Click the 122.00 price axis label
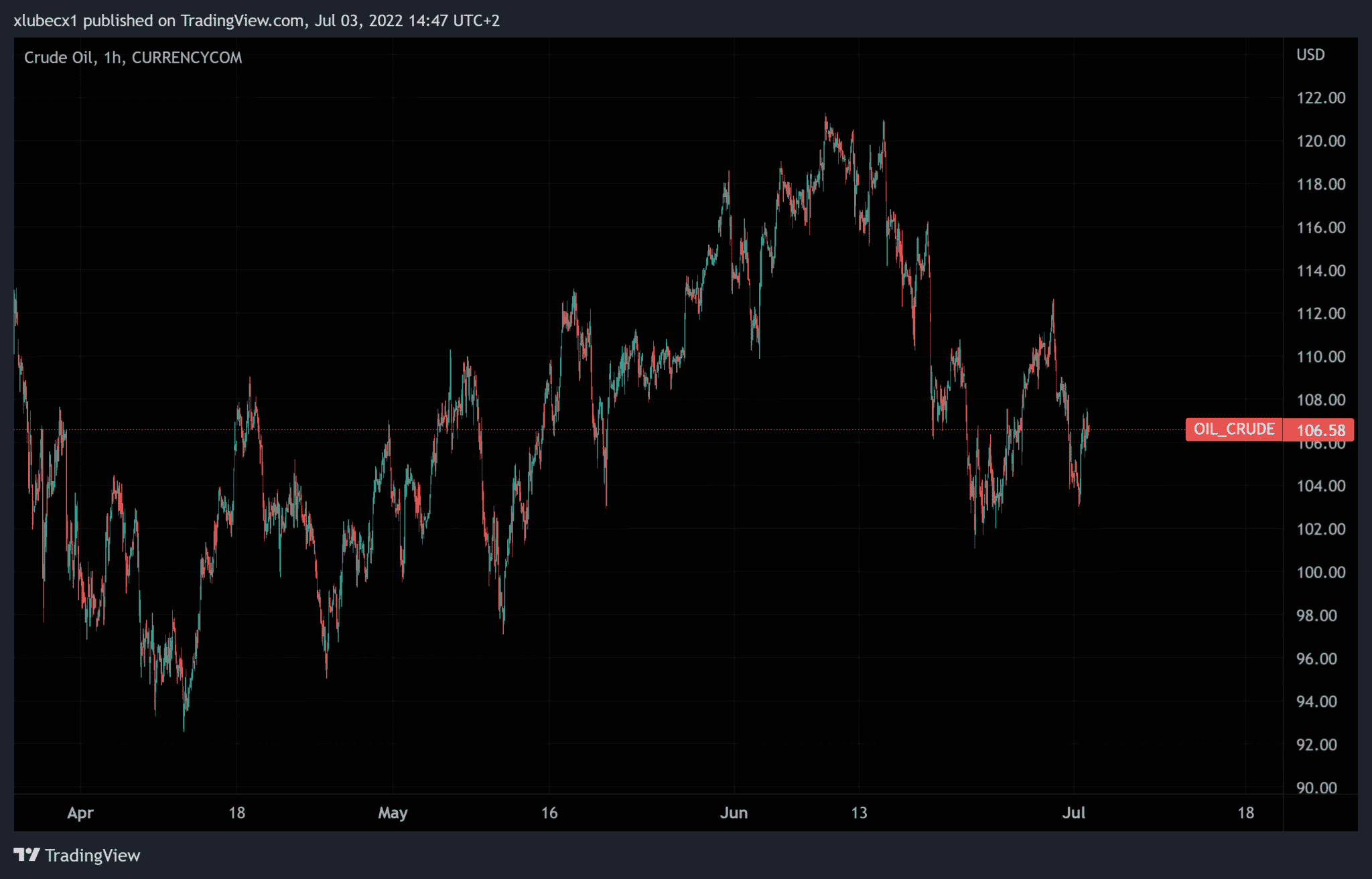The image size is (1372, 879). (1320, 98)
